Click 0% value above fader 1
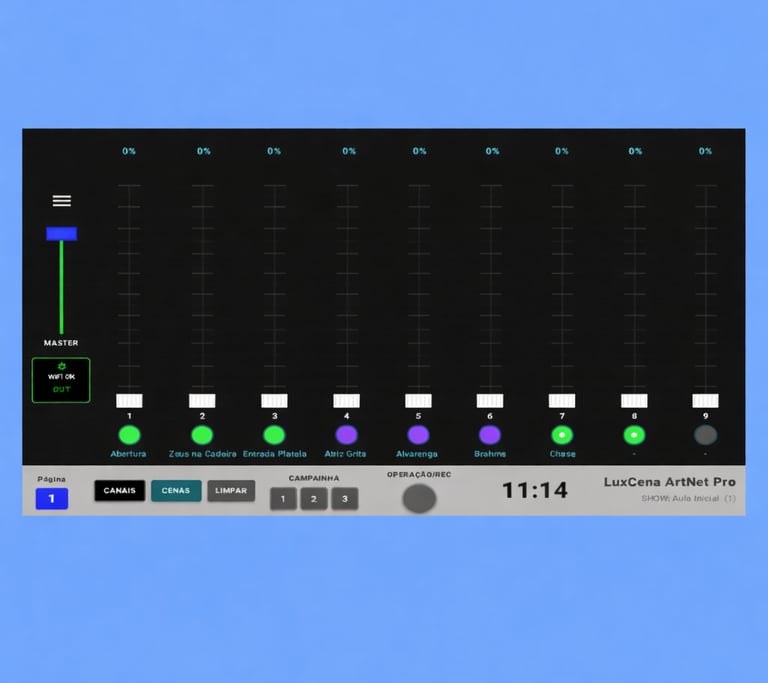This screenshot has height=683, width=768. [129, 151]
